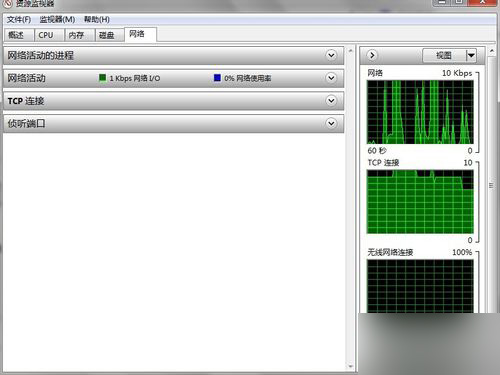Collapse the graph pane with the right arrow button
500x375 pixels.
point(372,55)
